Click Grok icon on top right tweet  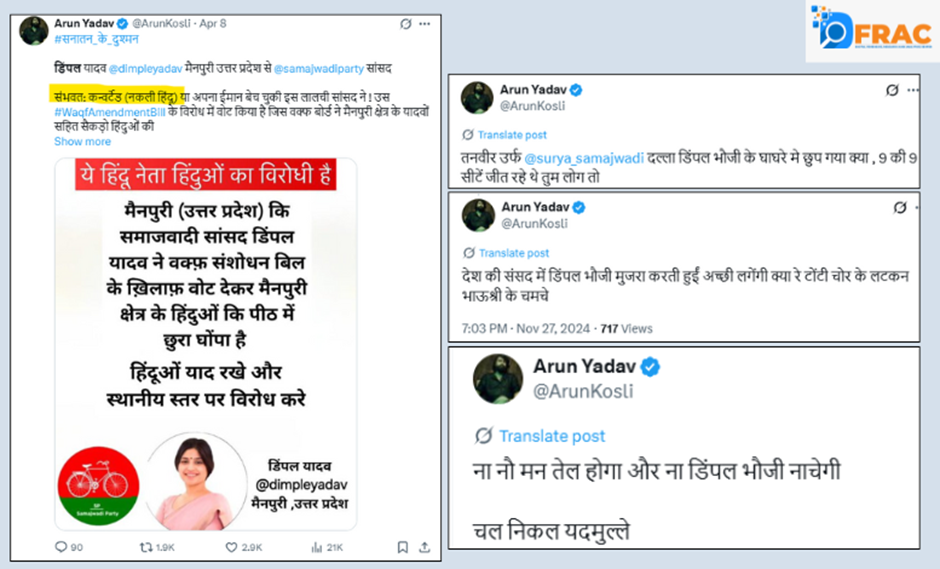tap(892, 90)
